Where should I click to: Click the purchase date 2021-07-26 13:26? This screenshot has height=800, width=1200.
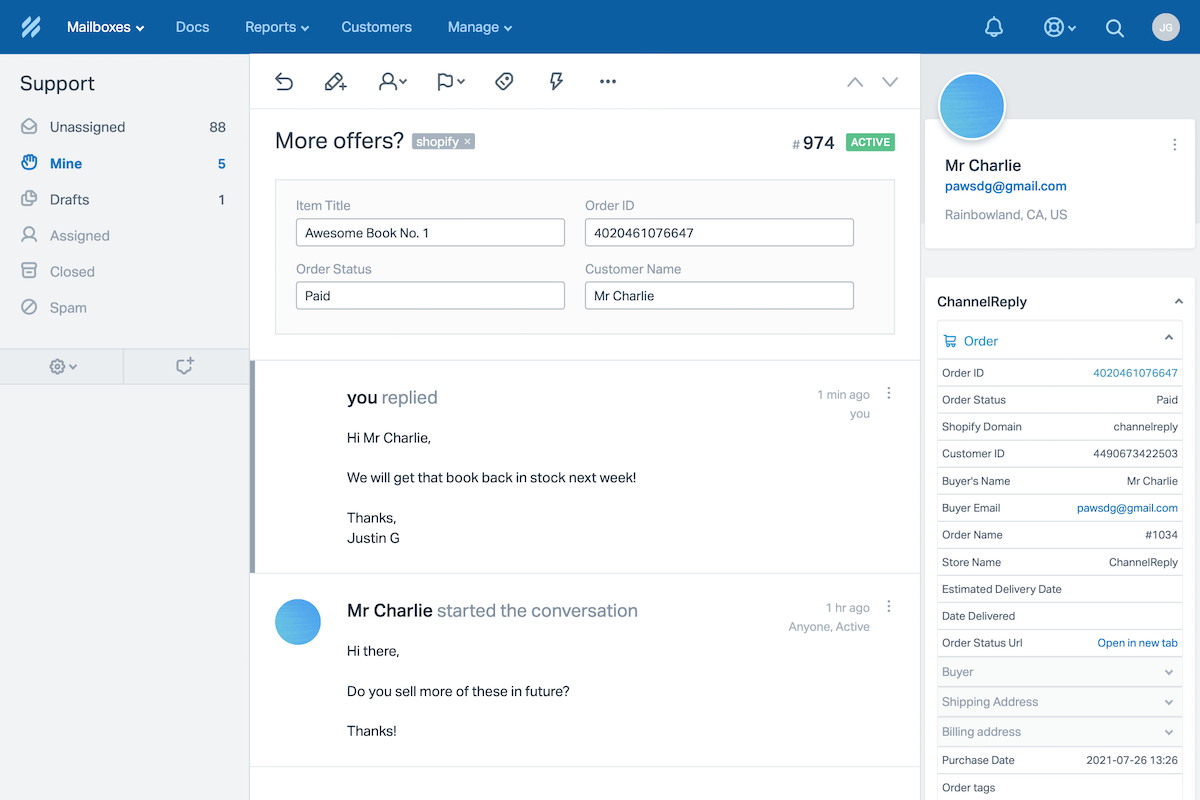(x=1132, y=760)
